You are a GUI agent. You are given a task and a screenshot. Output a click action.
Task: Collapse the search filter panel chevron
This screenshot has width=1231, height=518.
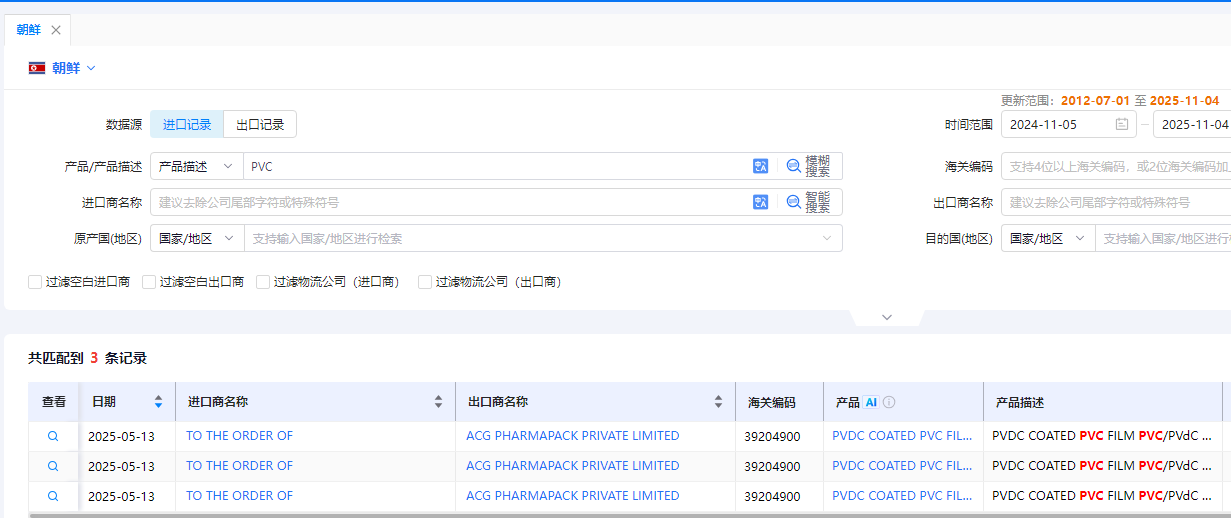[886, 317]
